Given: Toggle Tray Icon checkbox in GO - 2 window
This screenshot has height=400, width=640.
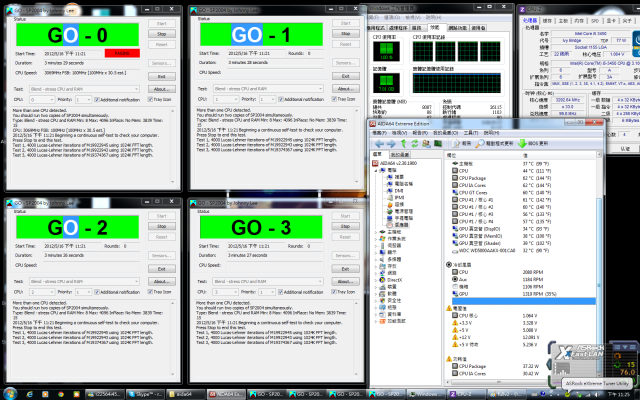Looking at the screenshot, I should (x=150, y=292).
